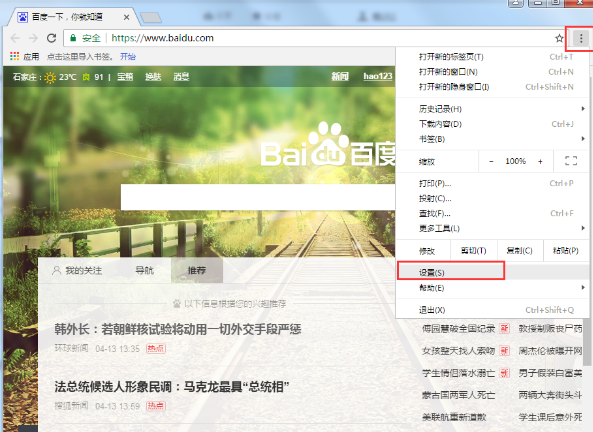Viewport: 593px width, 432px height.
Task: Click the 换肤 link in Baidu top bar
Action: (x=153, y=77)
